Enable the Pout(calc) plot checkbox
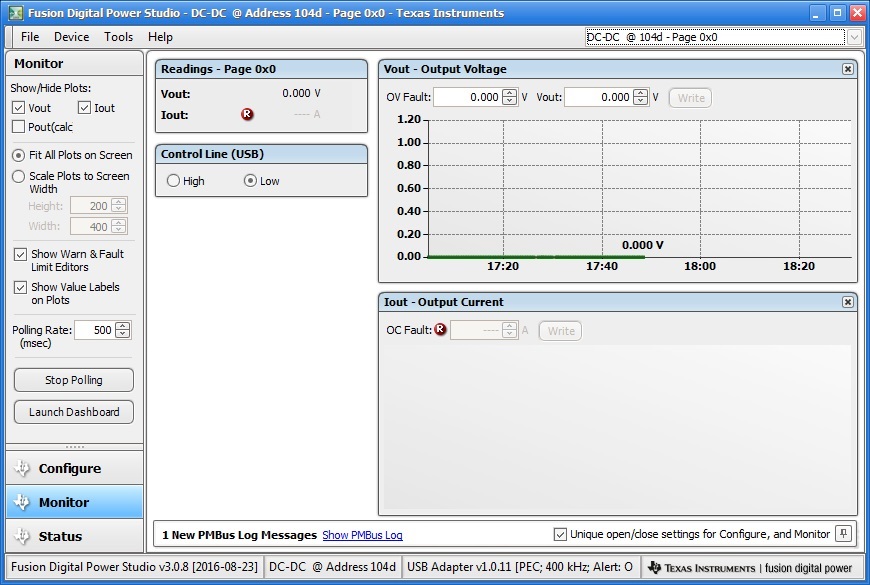870x585 pixels. (x=18, y=127)
